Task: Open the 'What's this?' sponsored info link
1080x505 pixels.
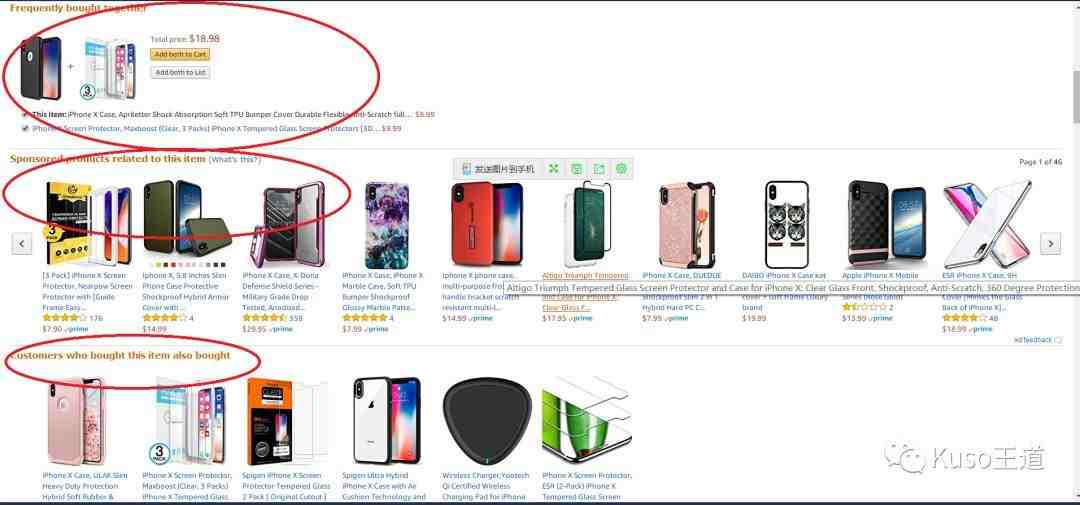Action: pos(235,160)
